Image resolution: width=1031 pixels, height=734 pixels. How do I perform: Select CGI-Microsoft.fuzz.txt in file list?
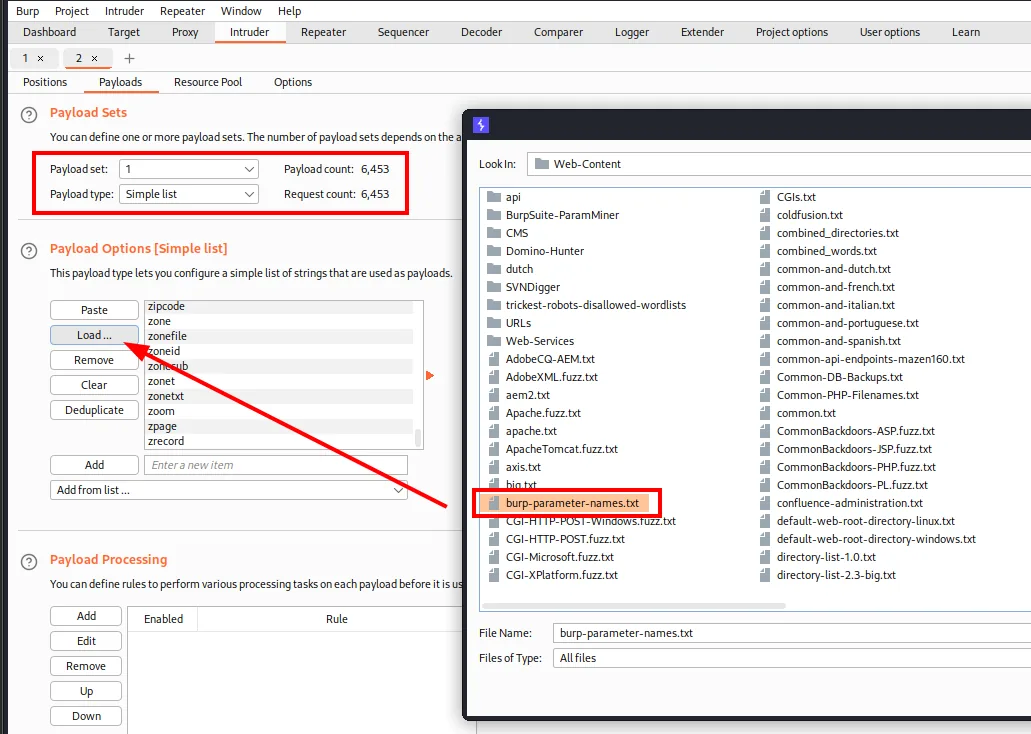coord(560,557)
